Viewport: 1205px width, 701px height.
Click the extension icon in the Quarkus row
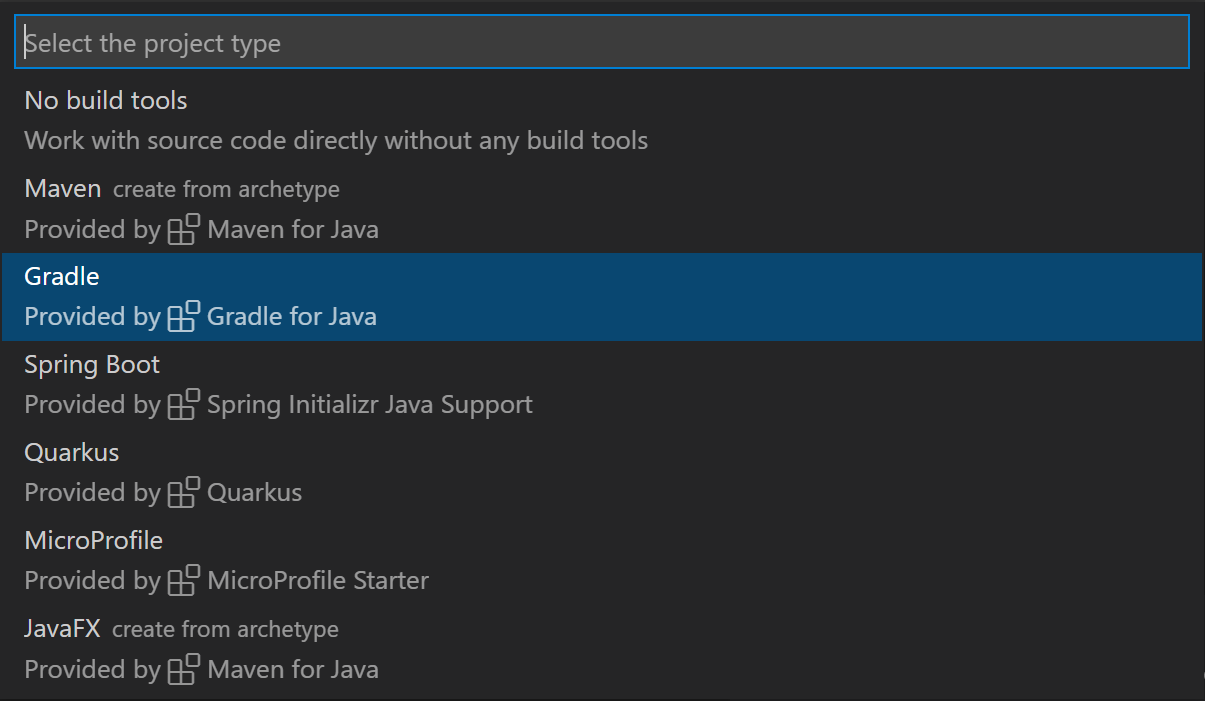[184, 493]
